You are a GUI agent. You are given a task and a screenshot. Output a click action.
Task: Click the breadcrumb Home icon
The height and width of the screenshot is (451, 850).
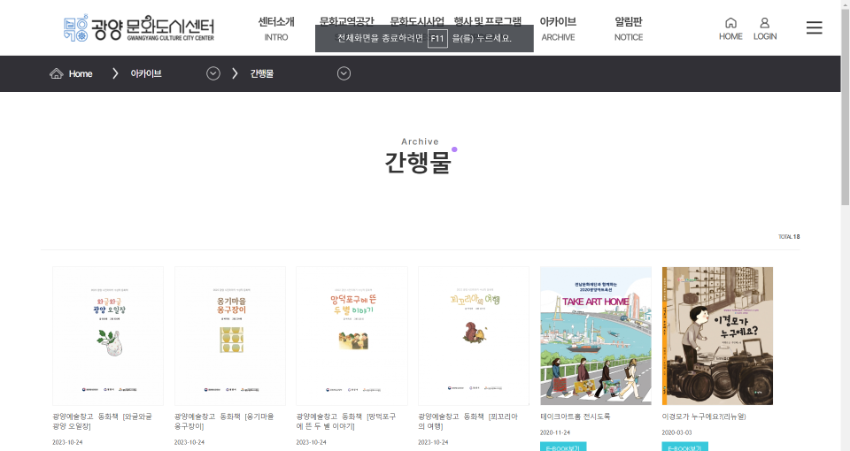pyautogui.click(x=57, y=74)
